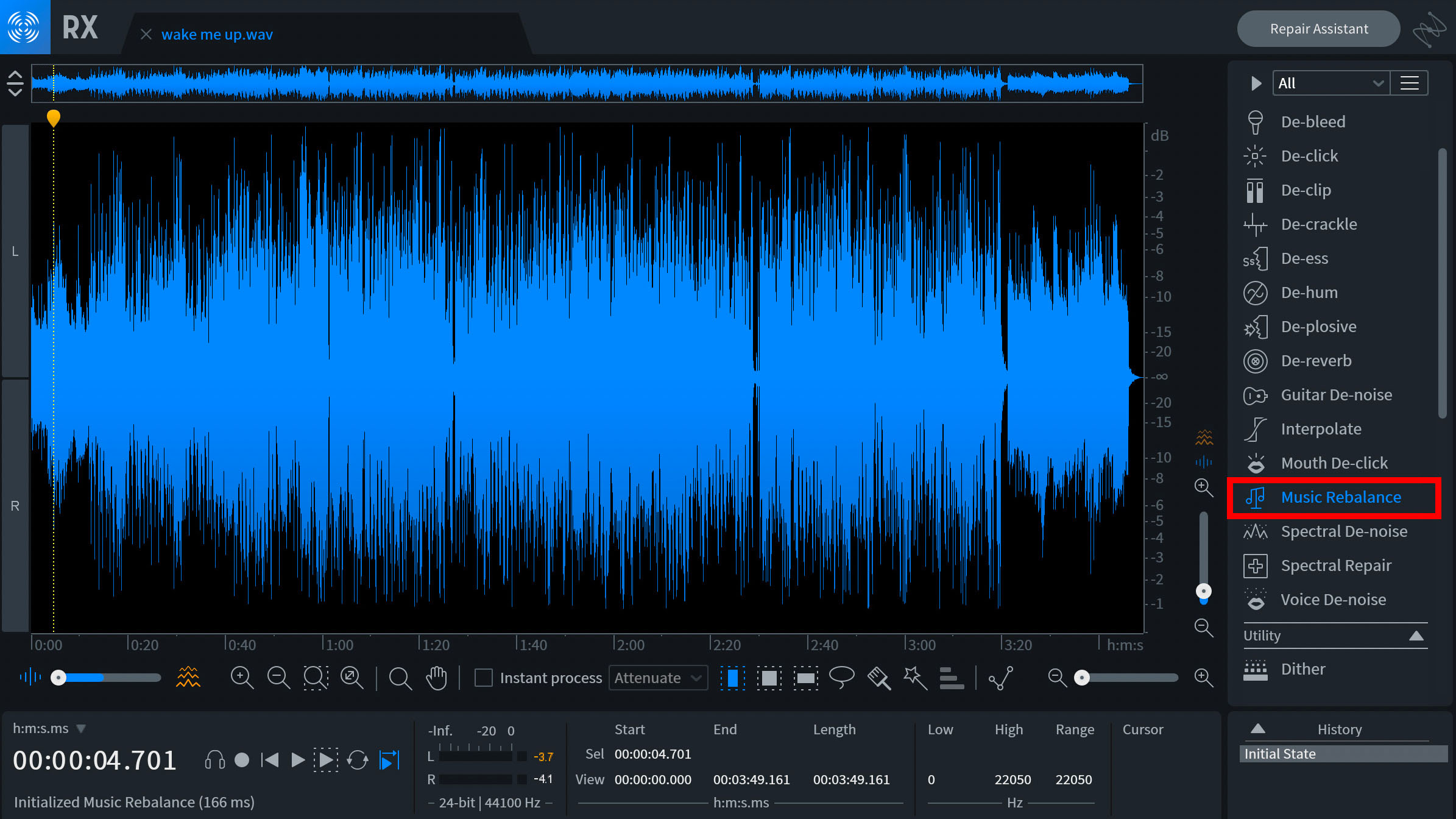The image size is (1456, 819).
Task: Zoom out amplitude vertically
Action: (1203, 627)
